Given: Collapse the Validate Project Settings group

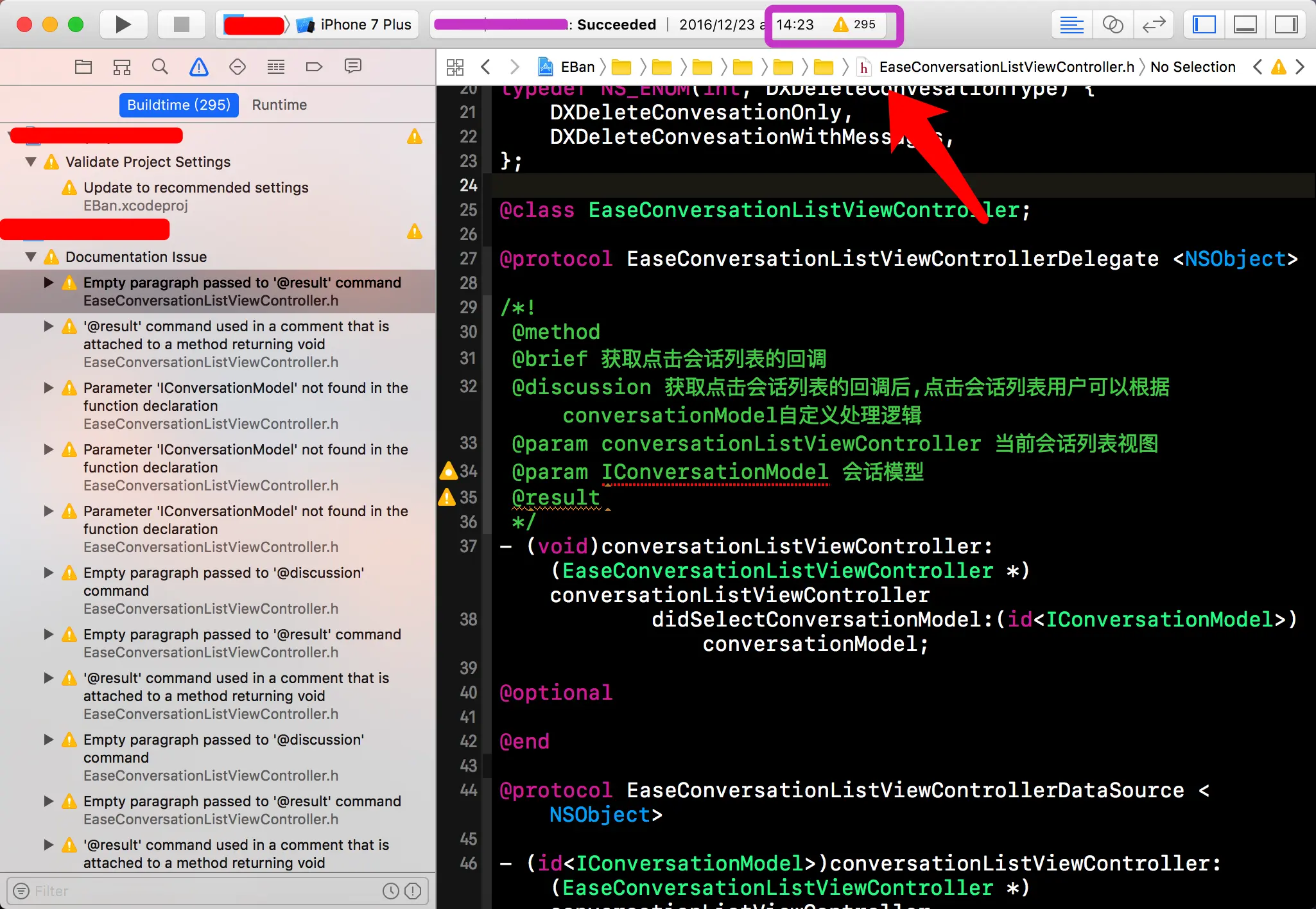Looking at the screenshot, I should pyautogui.click(x=31, y=162).
